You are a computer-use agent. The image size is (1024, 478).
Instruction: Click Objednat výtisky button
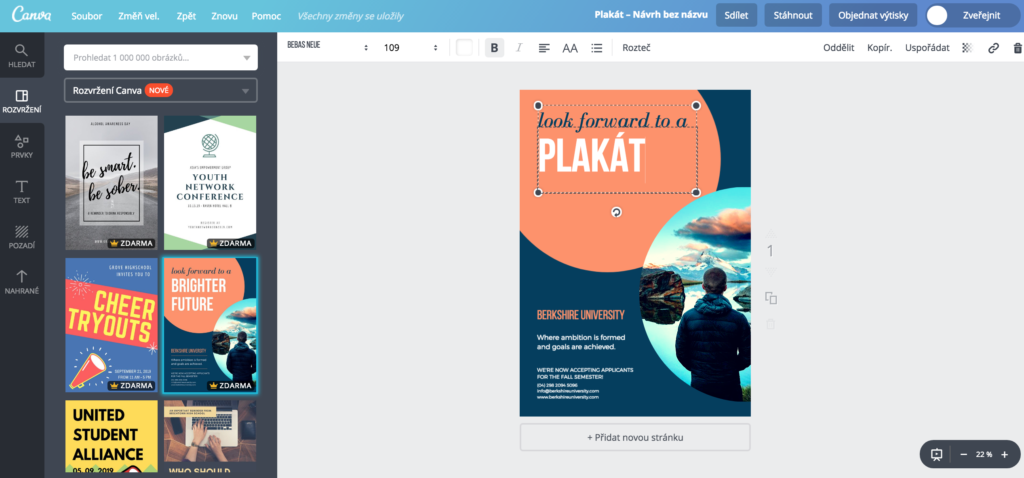(x=873, y=15)
